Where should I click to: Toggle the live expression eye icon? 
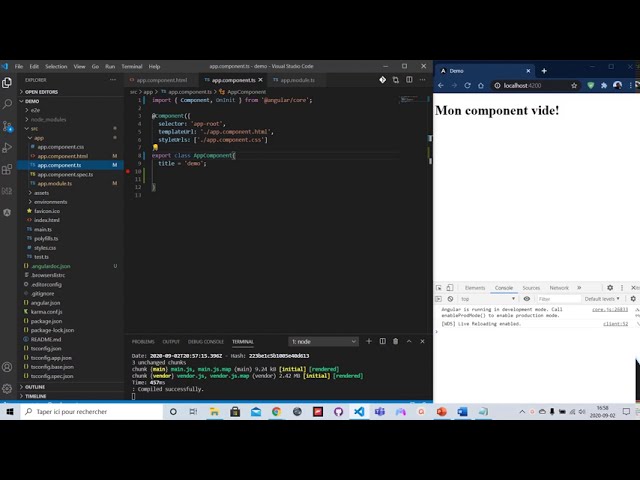pyautogui.click(x=527, y=299)
